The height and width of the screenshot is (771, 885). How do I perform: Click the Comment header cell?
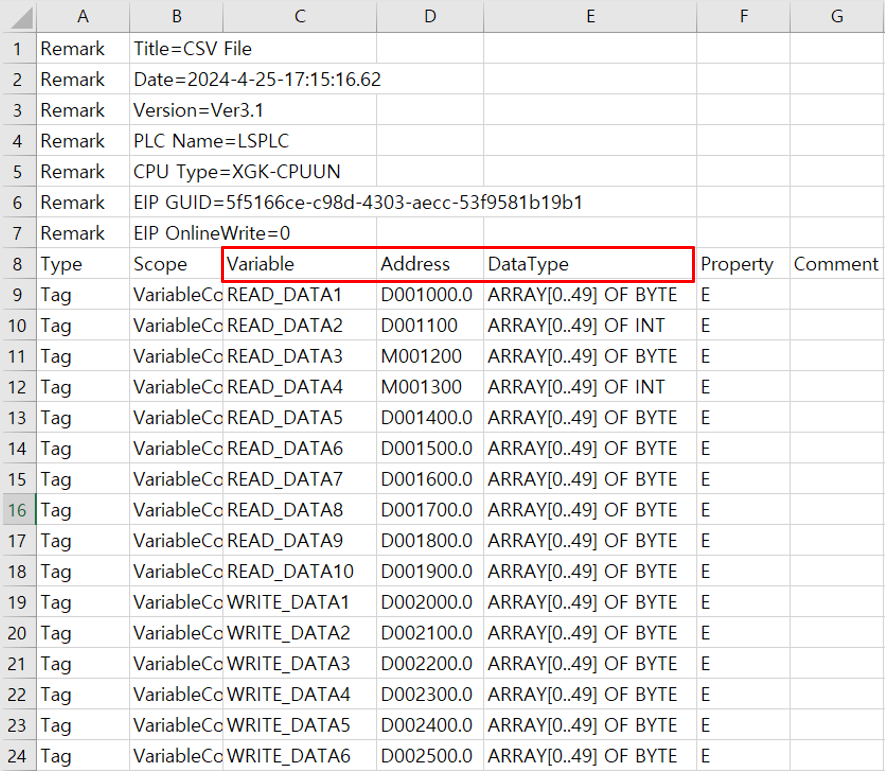pos(836,263)
